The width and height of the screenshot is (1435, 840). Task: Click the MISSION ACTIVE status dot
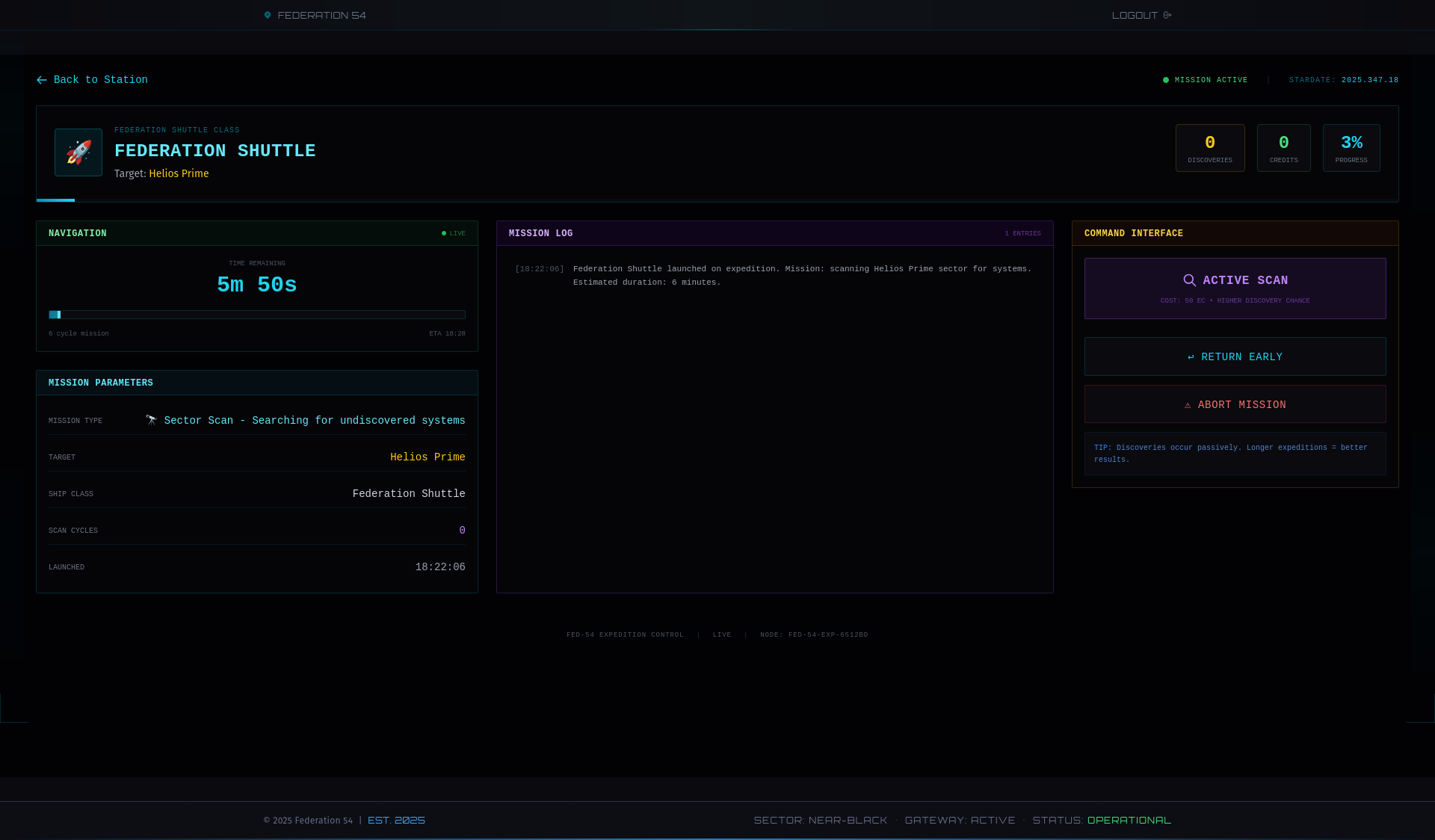pyautogui.click(x=1164, y=79)
